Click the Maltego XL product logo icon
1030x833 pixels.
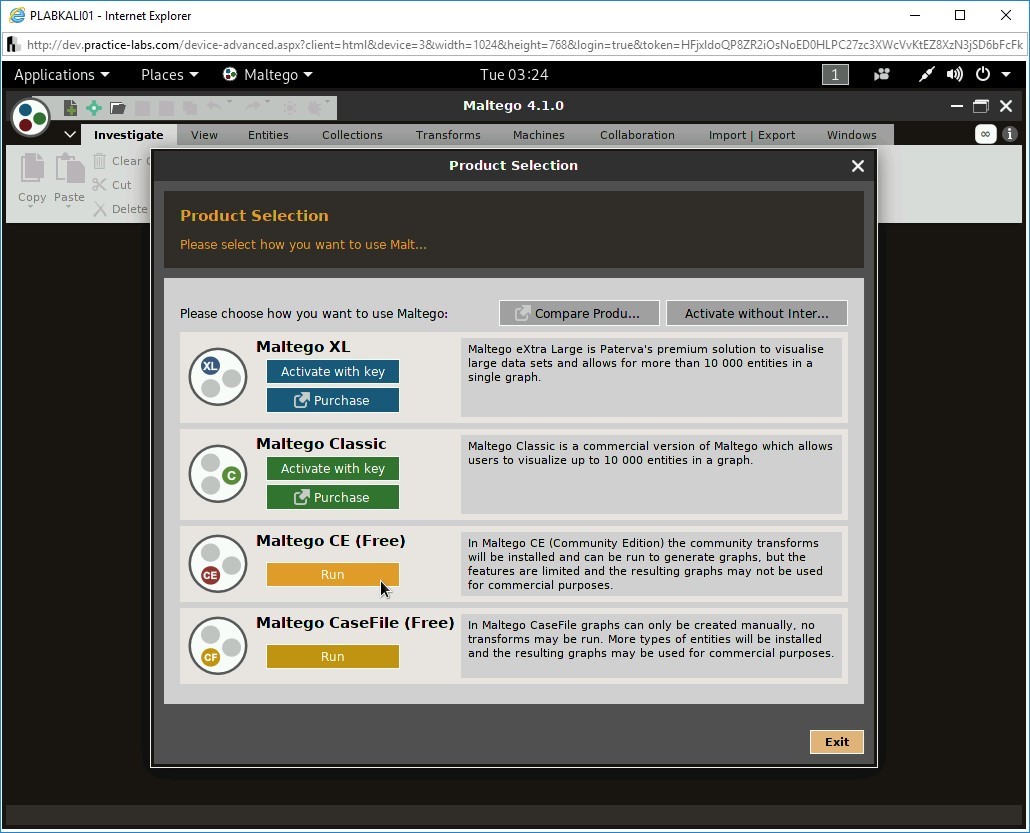pos(217,377)
